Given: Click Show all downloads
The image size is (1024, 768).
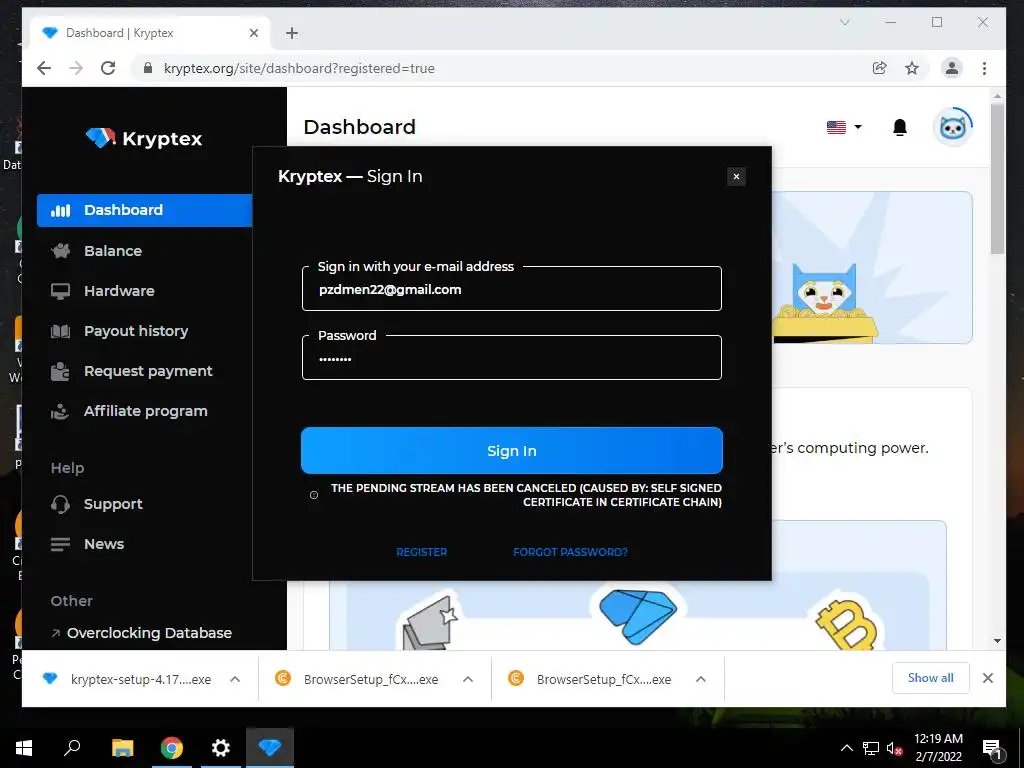Looking at the screenshot, I should pos(931,678).
